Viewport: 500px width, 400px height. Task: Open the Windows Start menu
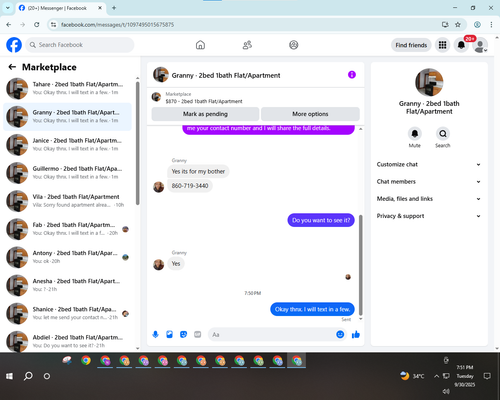pyautogui.click(x=9, y=376)
